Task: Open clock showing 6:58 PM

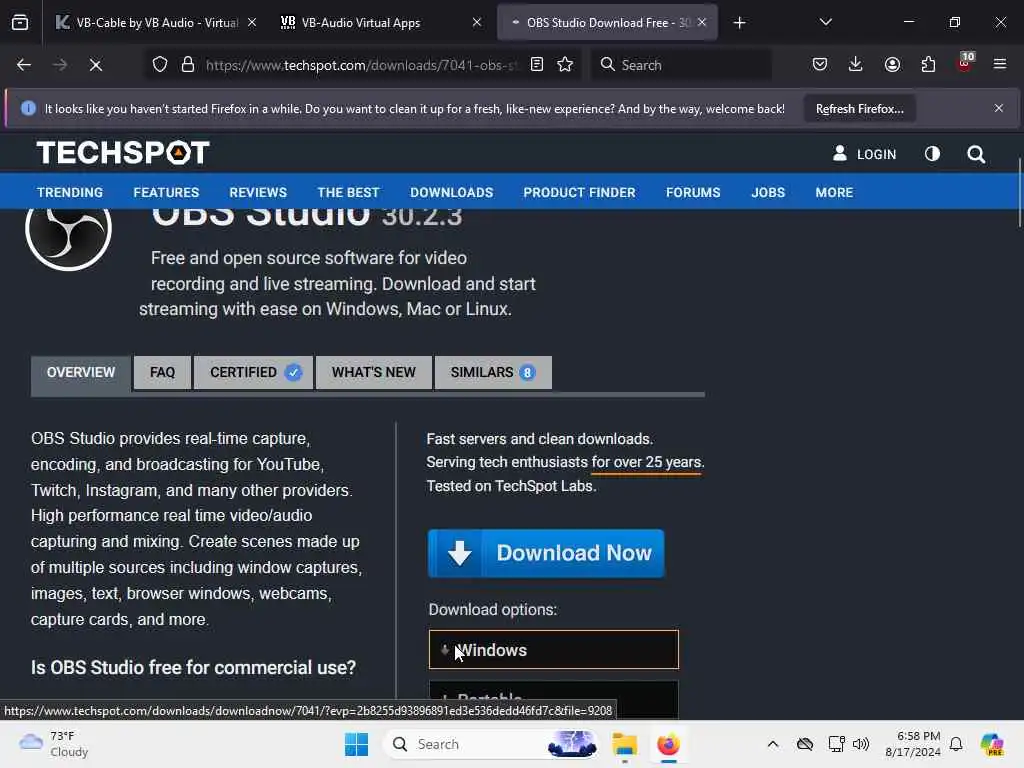Action: tap(912, 744)
